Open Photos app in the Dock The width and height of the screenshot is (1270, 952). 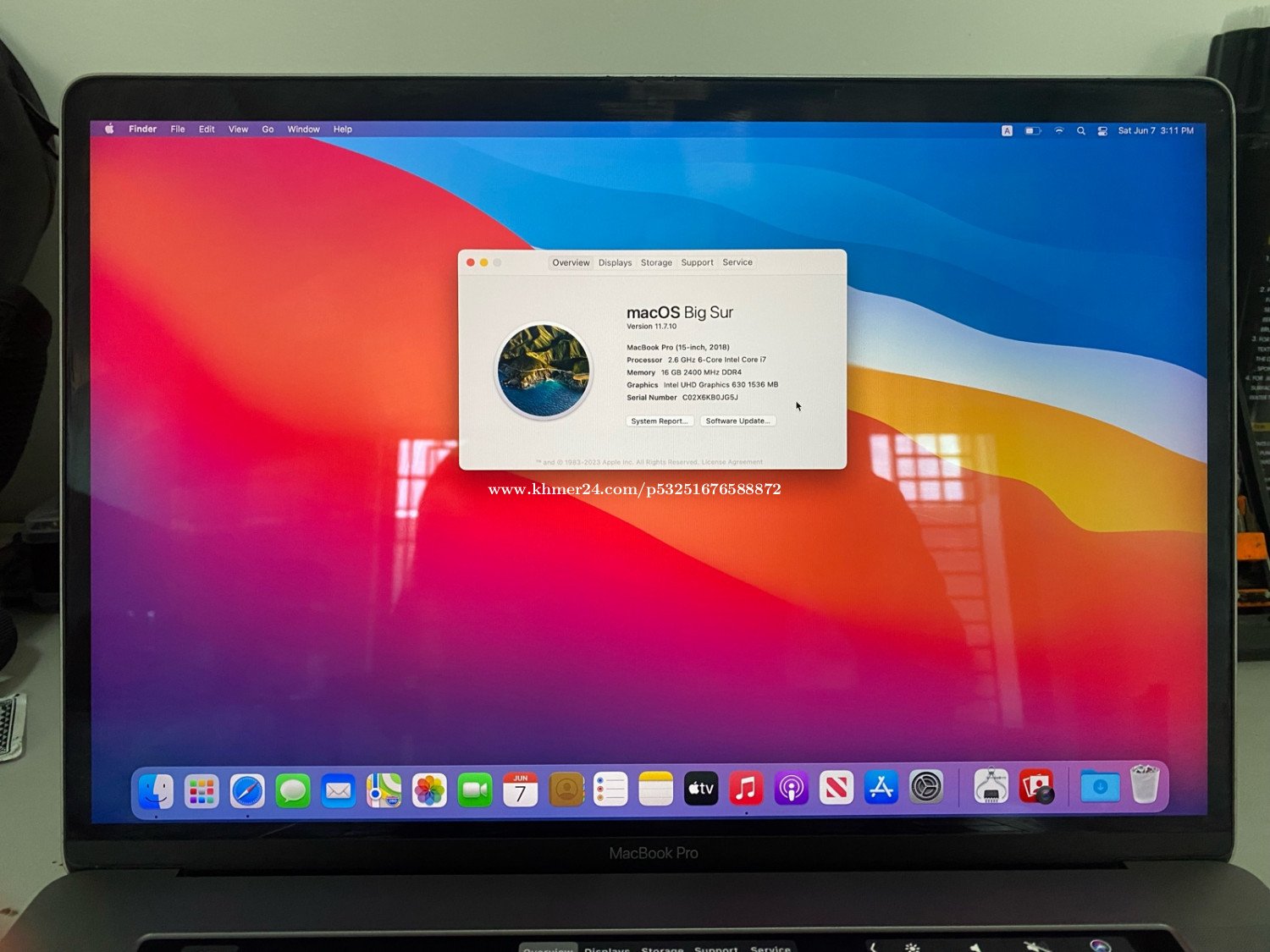[x=429, y=790]
